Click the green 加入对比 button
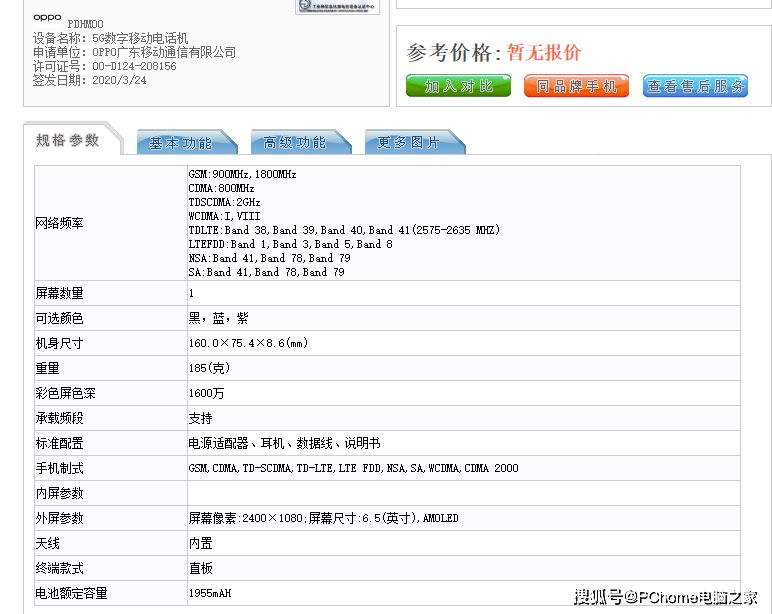772x614 pixels. pyautogui.click(x=458, y=86)
